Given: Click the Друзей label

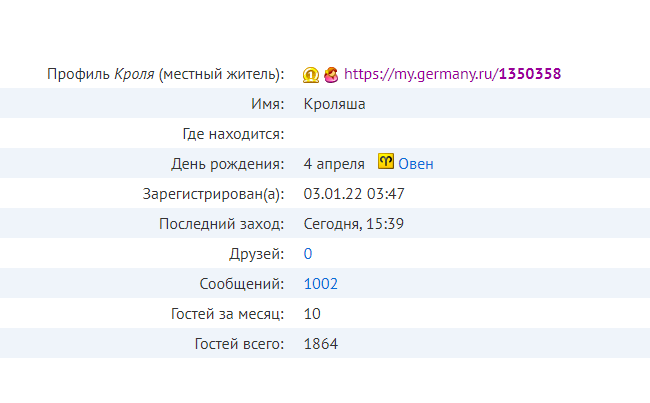Looking at the screenshot, I should click(257, 254).
